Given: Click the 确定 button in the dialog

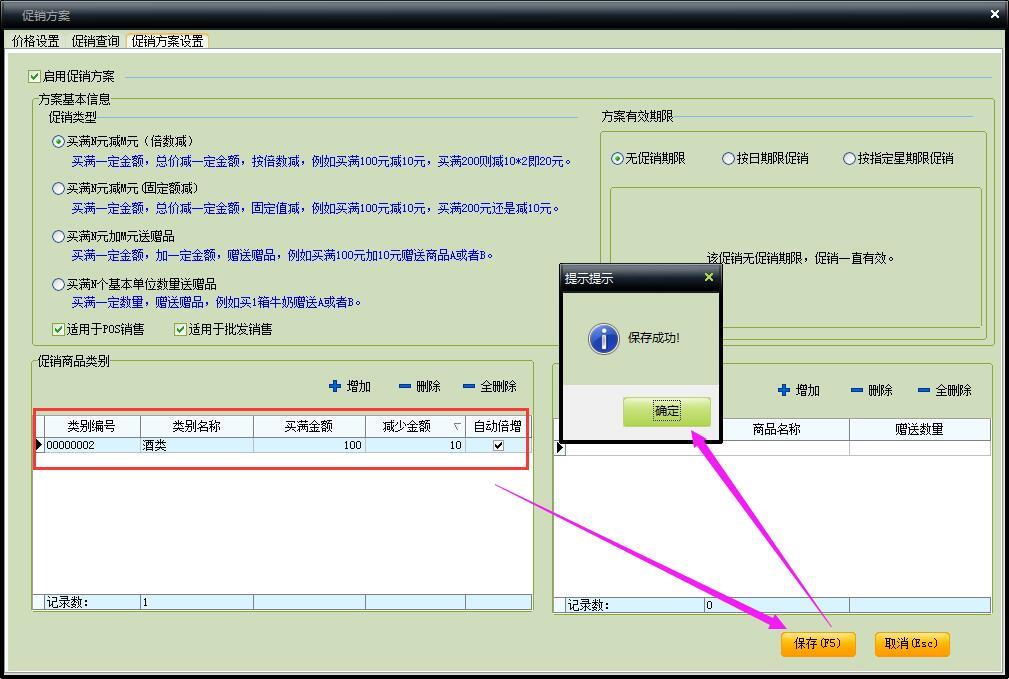Looking at the screenshot, I should 667,411.
